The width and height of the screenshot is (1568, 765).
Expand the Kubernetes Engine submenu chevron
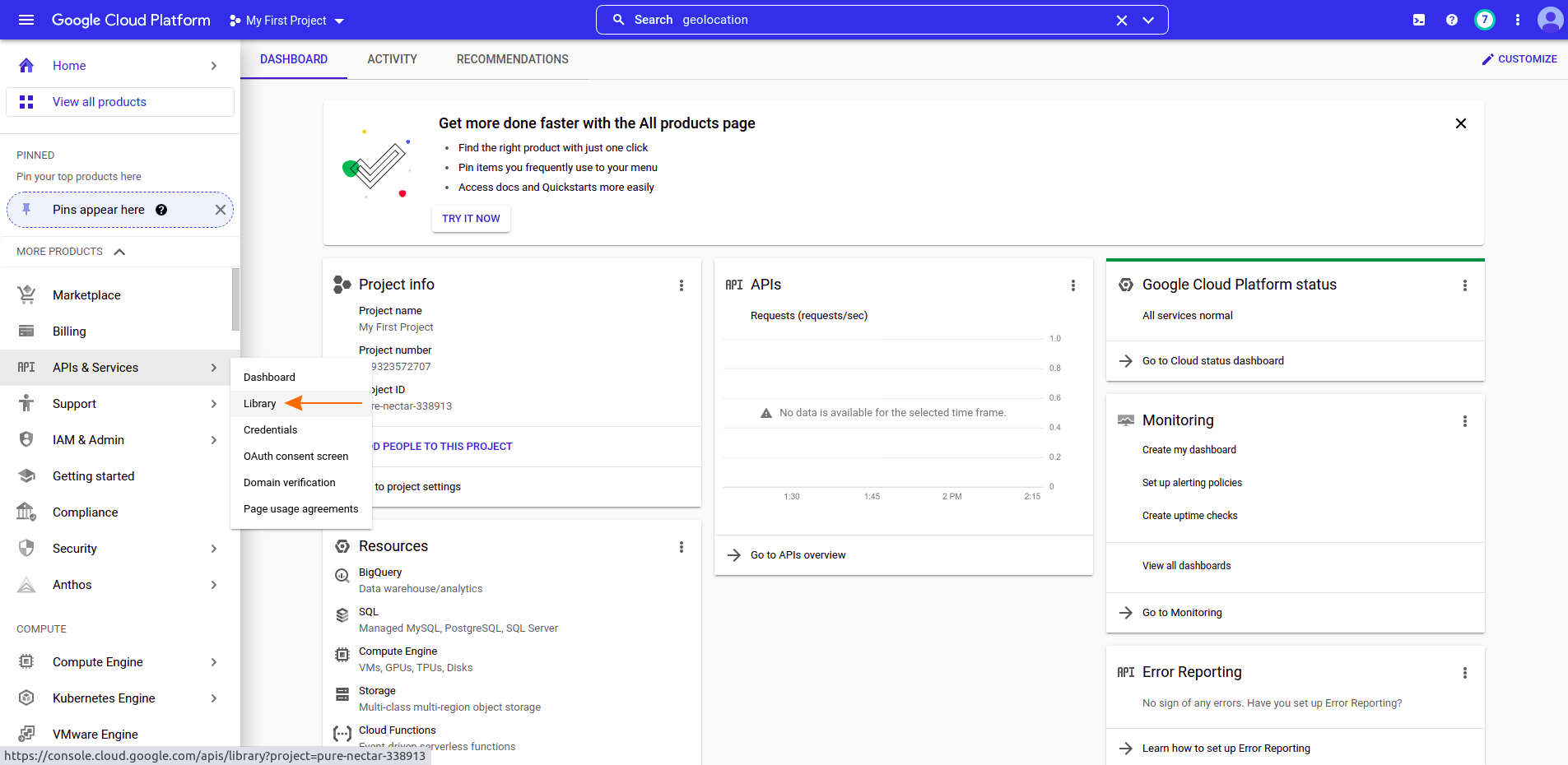[214, 698]
